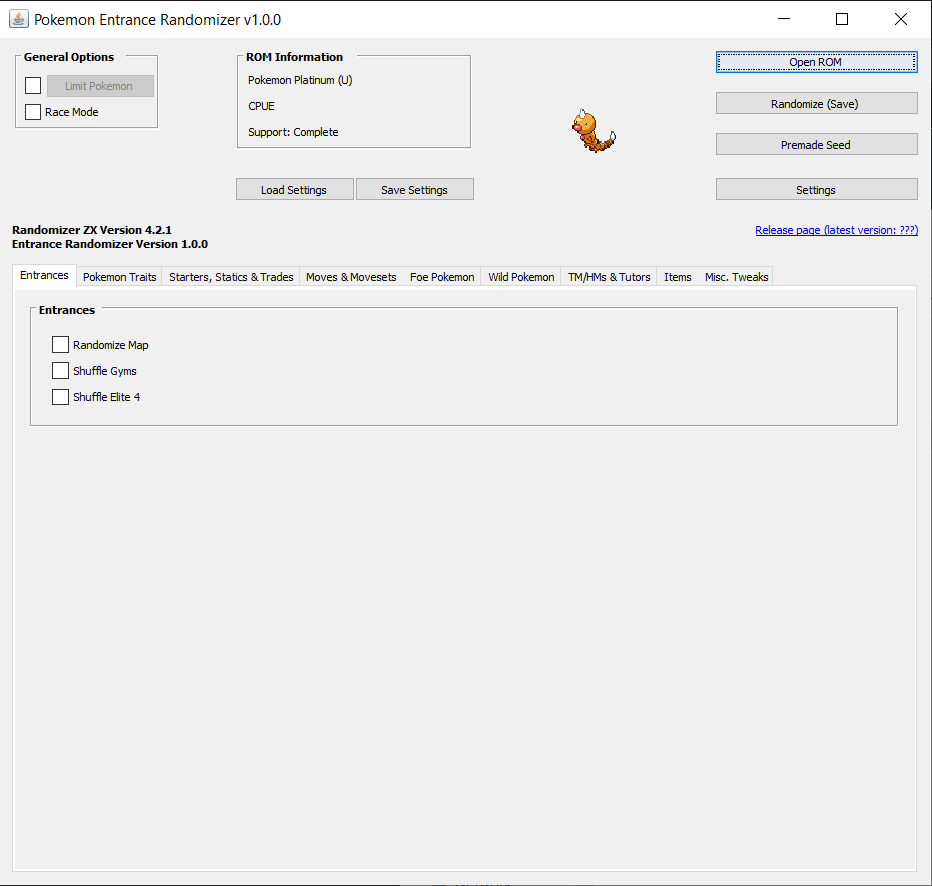The image size is (932, 886).
Task: Click the Weedle sprite image
Action: pyautogui.click(x=593, y=130)
